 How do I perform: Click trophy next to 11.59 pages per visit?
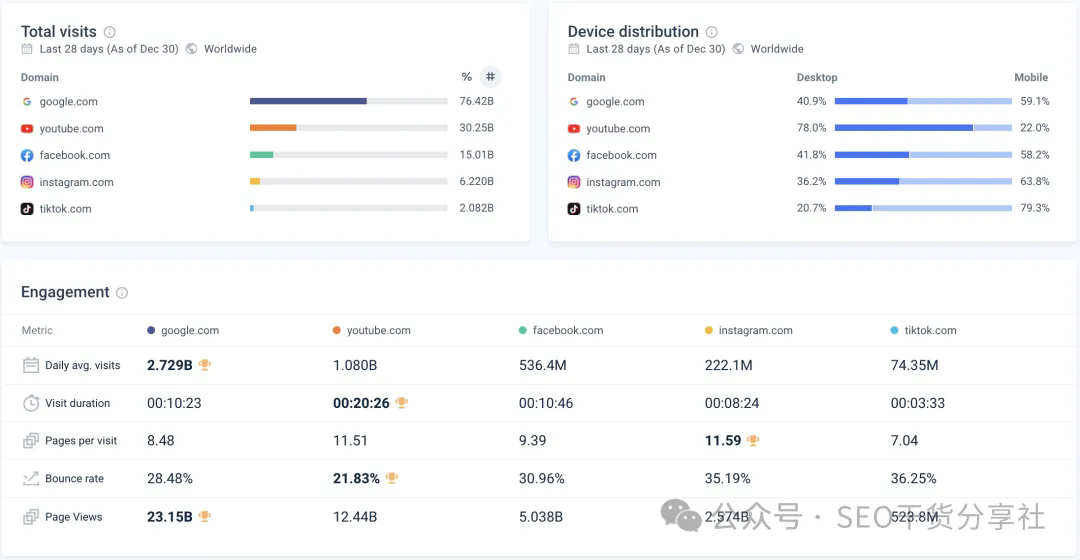(753, 440)
